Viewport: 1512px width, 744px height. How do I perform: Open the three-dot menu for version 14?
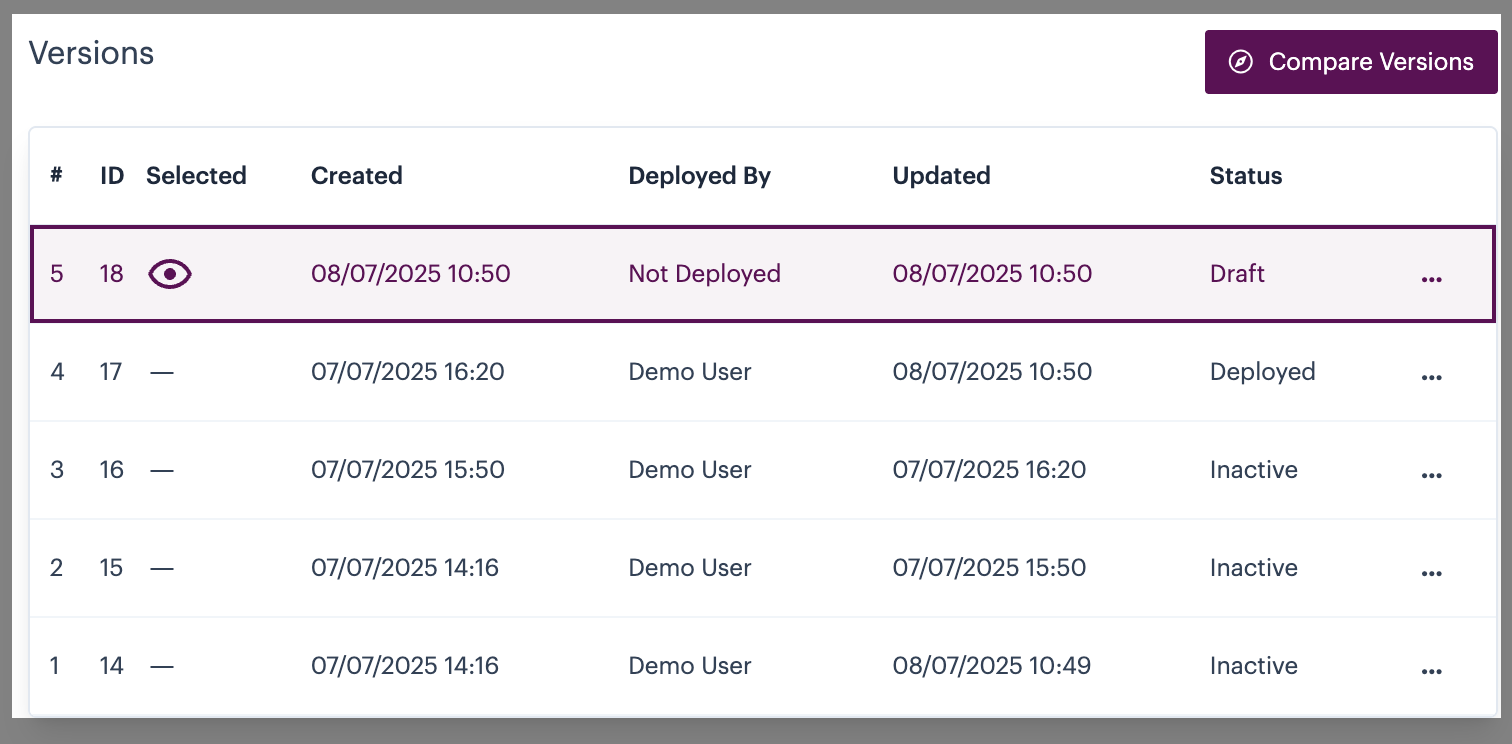[x=1431, y=671]
